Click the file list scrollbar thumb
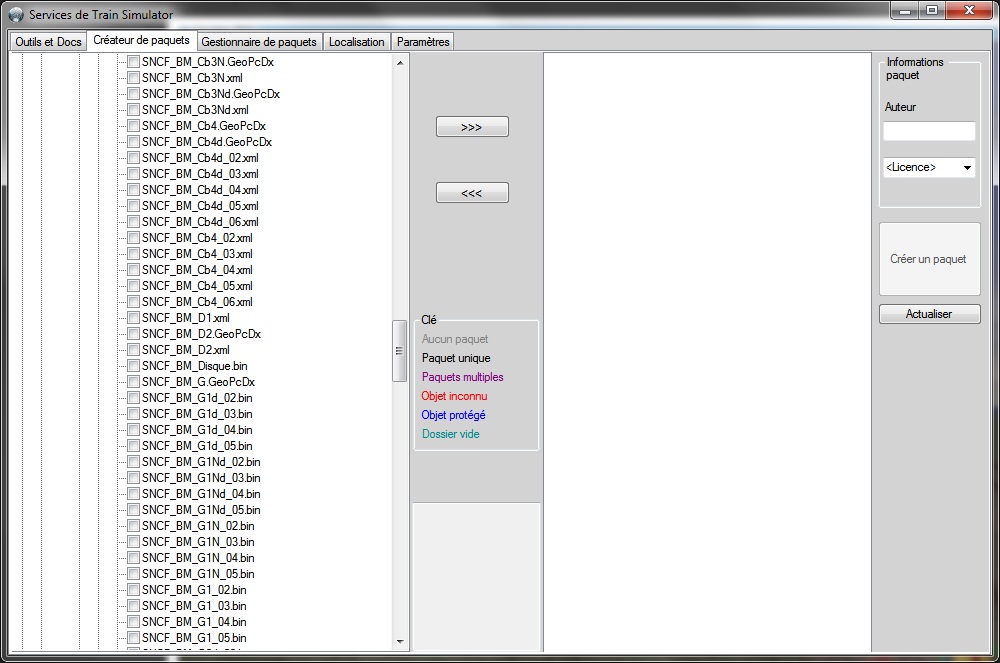This screenshot has height=663, width=1000. pyautogui.click(x=399, y=351)
